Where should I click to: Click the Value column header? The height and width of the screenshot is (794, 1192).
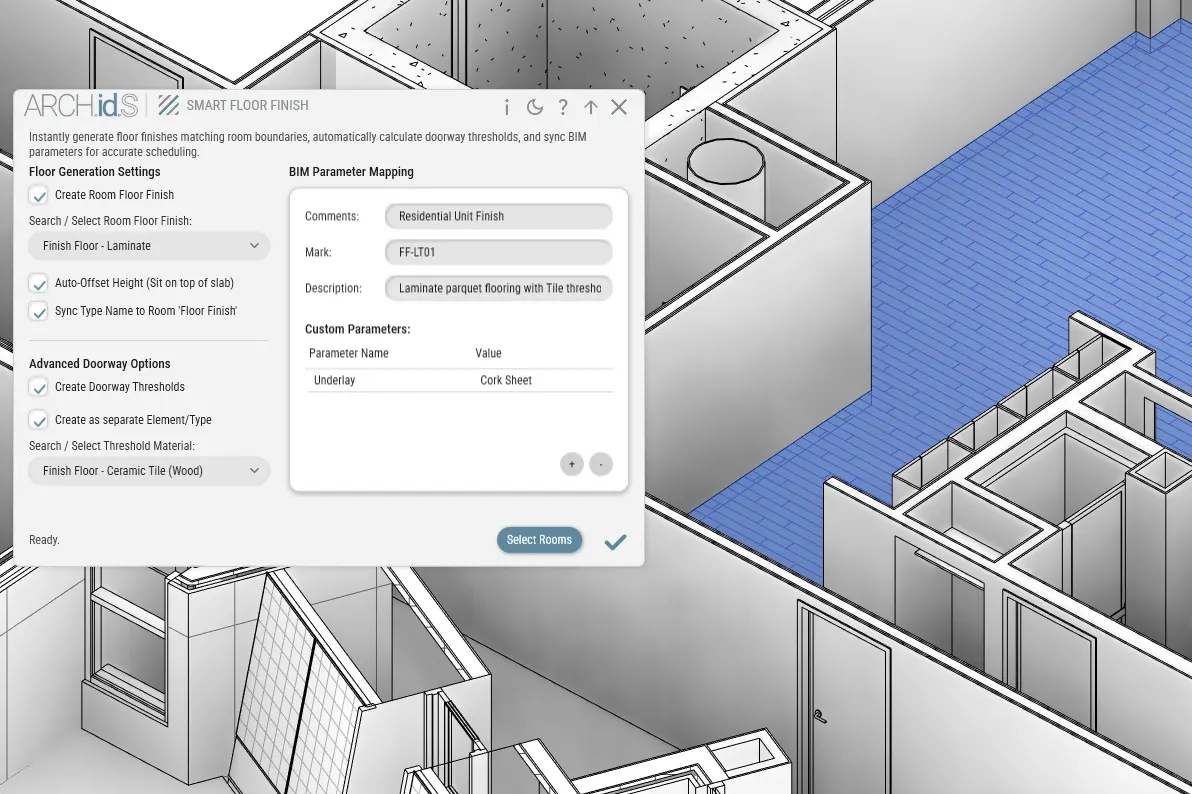point(488,353)
